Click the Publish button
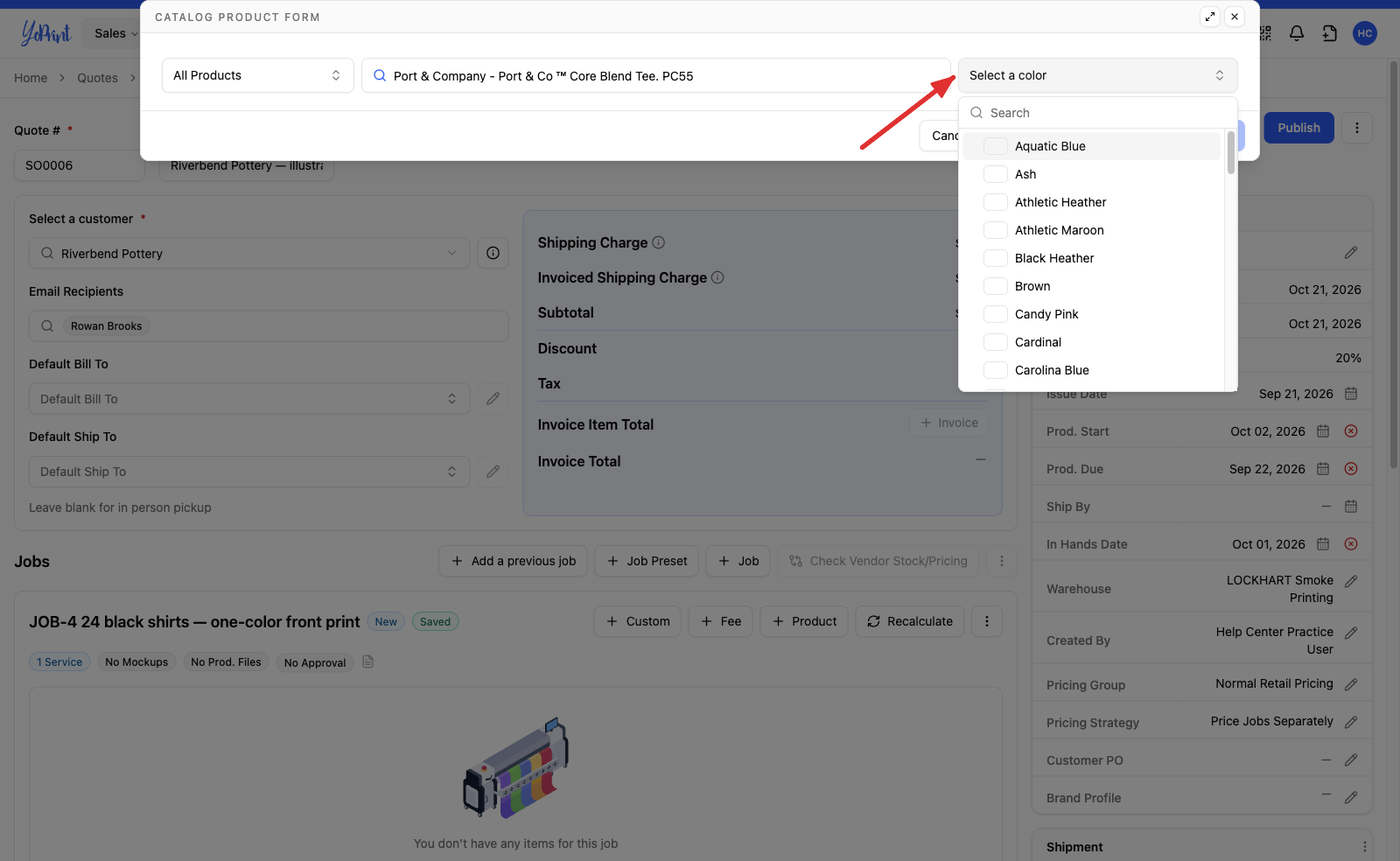 pyautogui.click(x=1298, y=128)
